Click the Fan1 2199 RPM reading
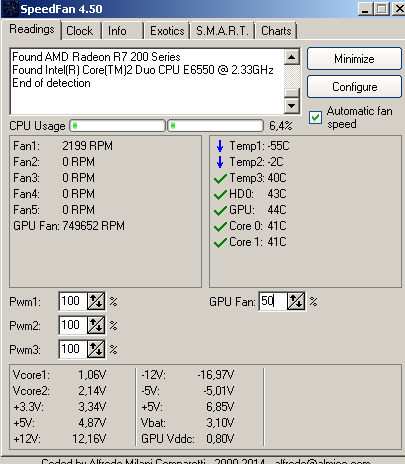 coord(63,146)
